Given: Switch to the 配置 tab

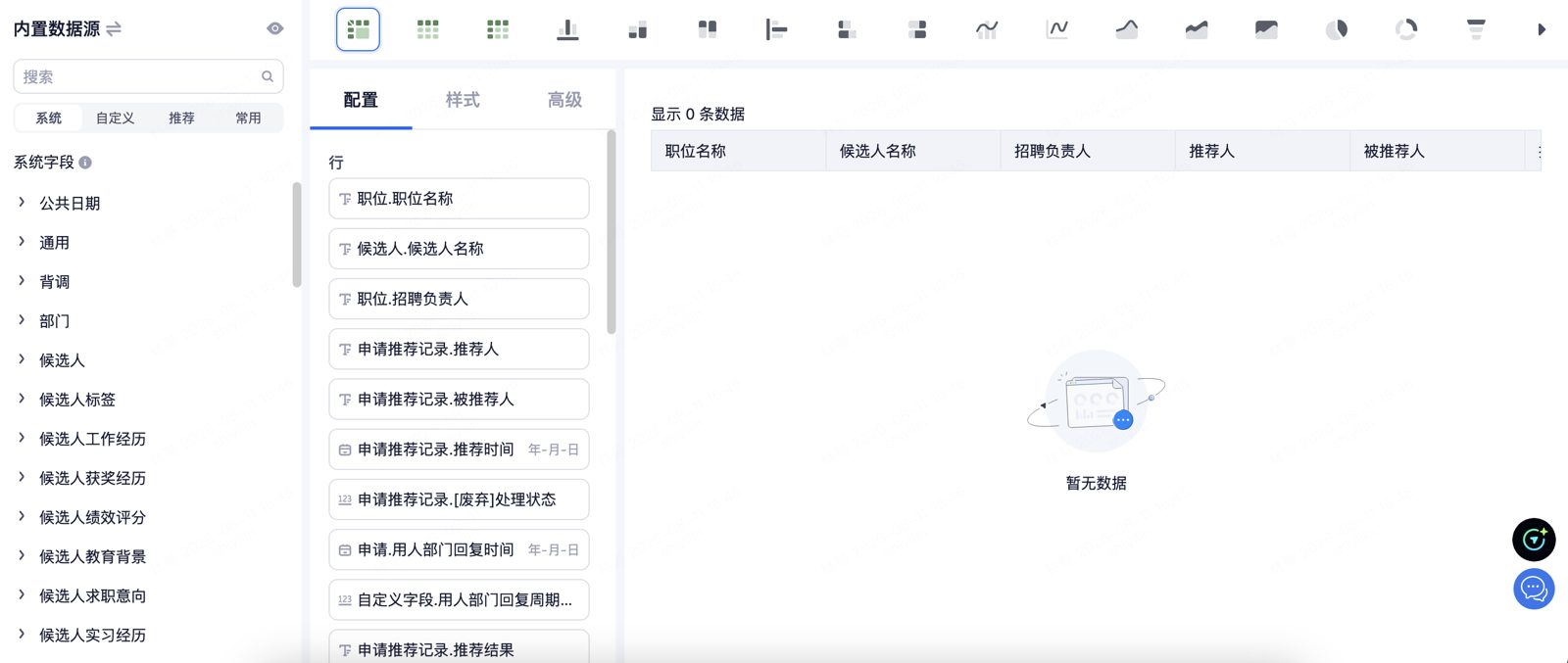Looking at the screenshot, I should point(361,100).
